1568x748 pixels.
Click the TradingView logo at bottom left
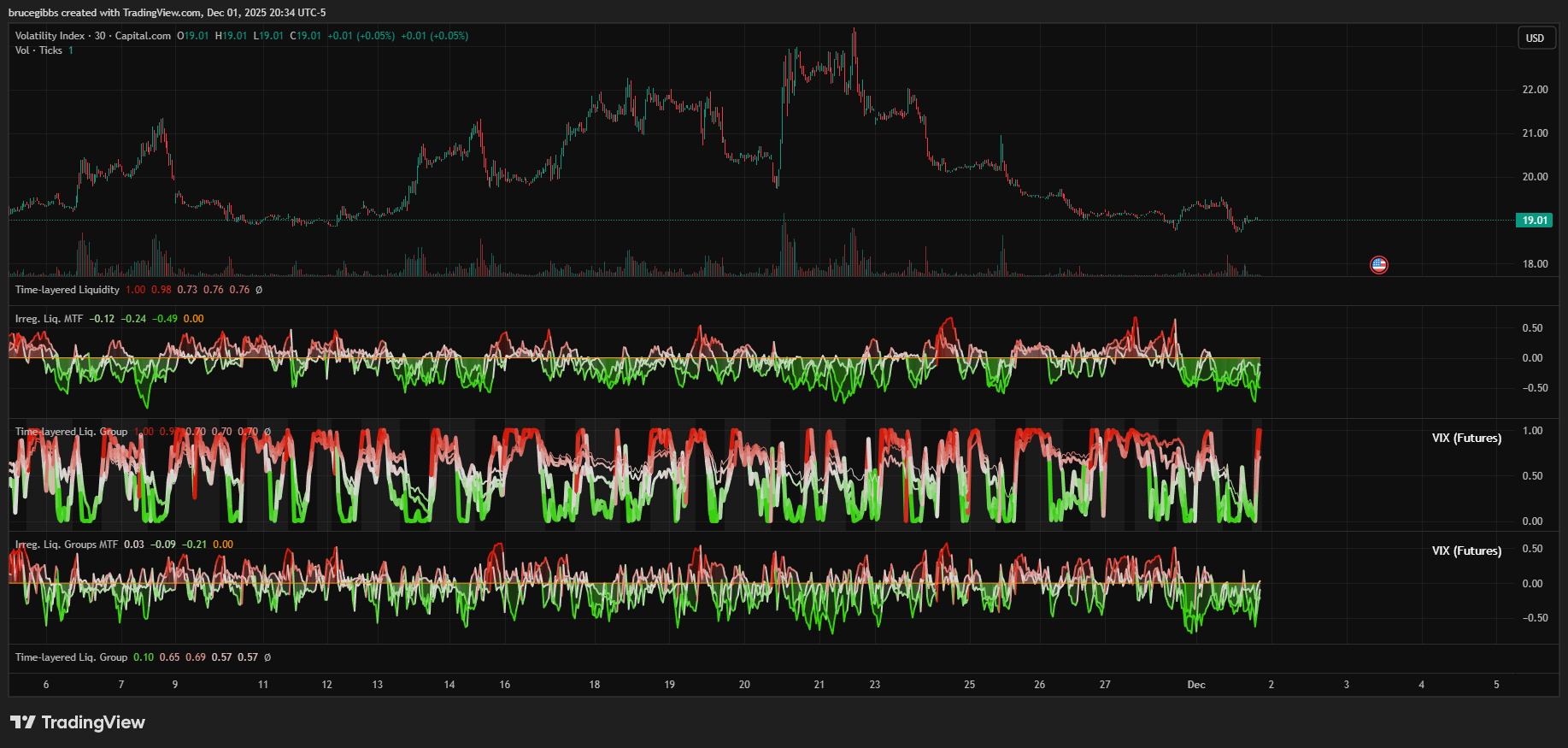click(x=78, y=722)
